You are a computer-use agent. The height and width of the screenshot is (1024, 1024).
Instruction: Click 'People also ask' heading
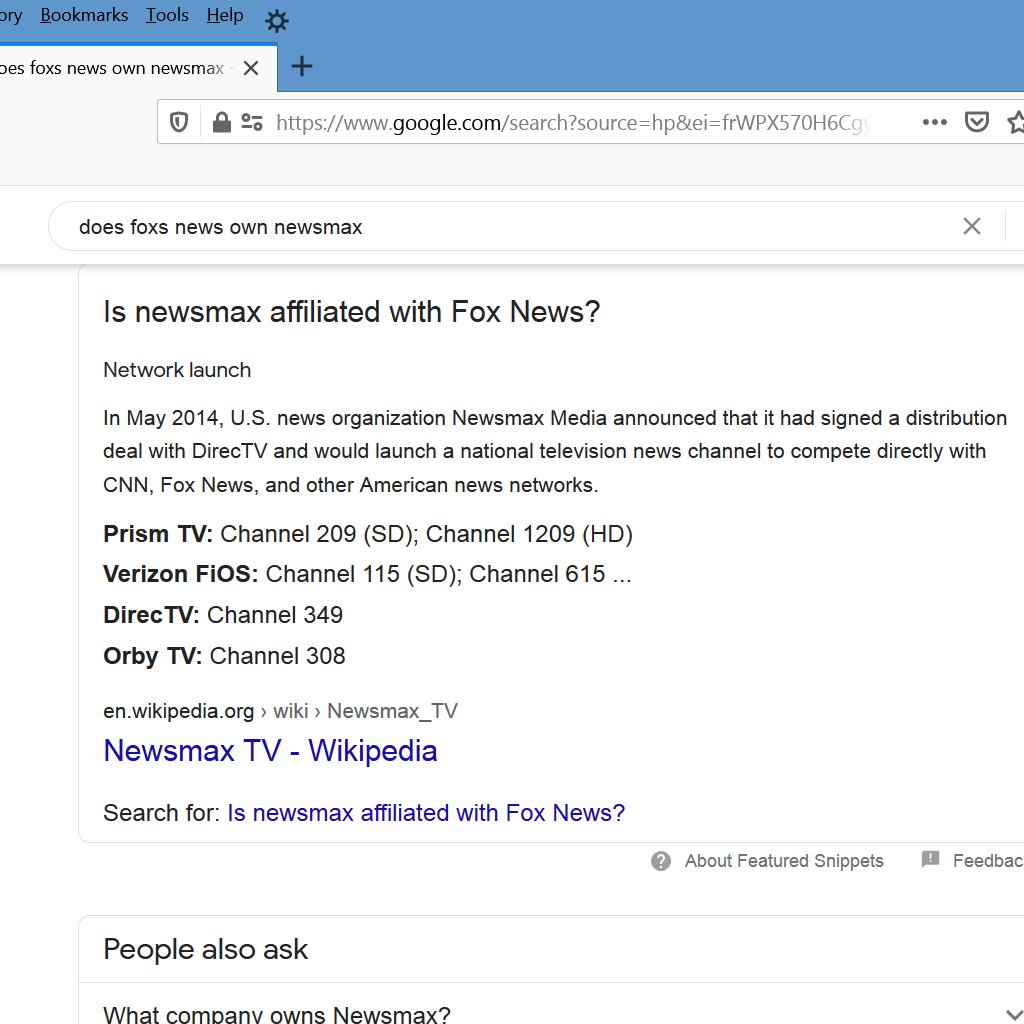(x=206, y=949)
